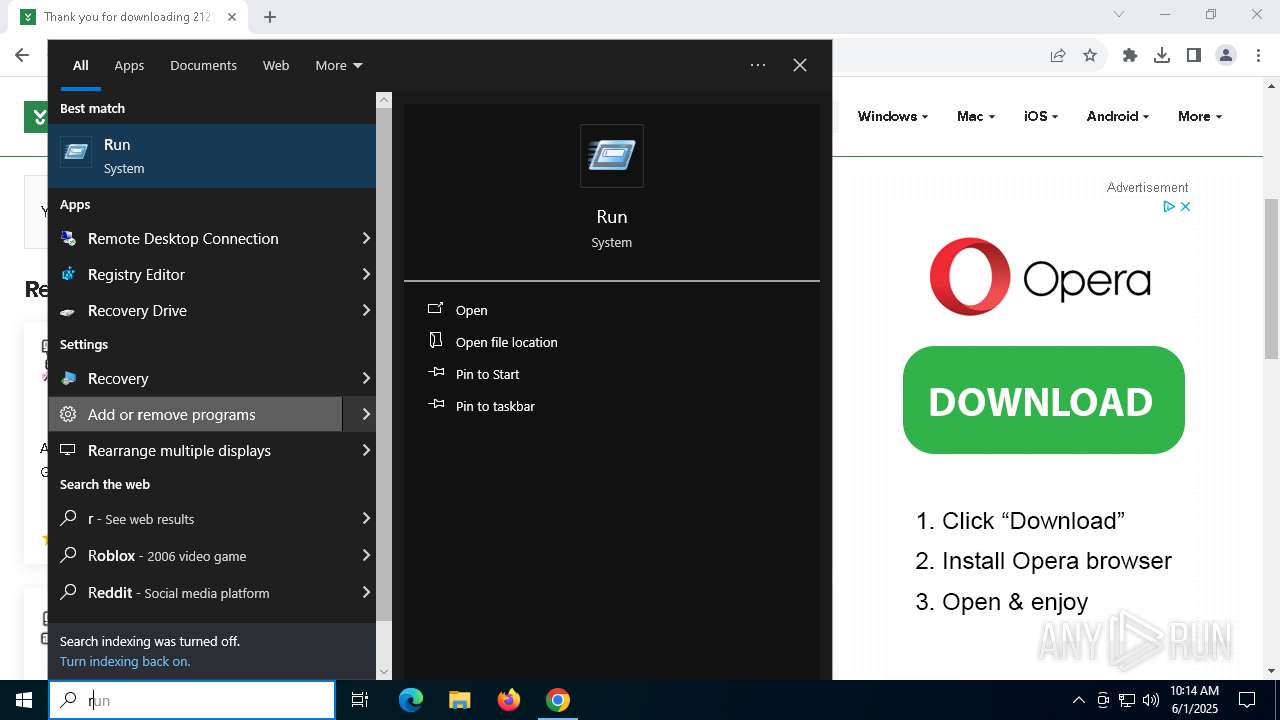
Task: Open a new Chrome tab
Action: 270,17
